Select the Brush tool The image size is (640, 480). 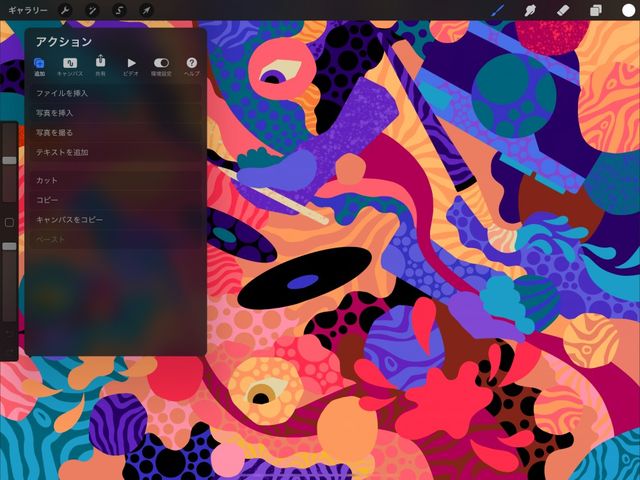(x=497, y=10)
